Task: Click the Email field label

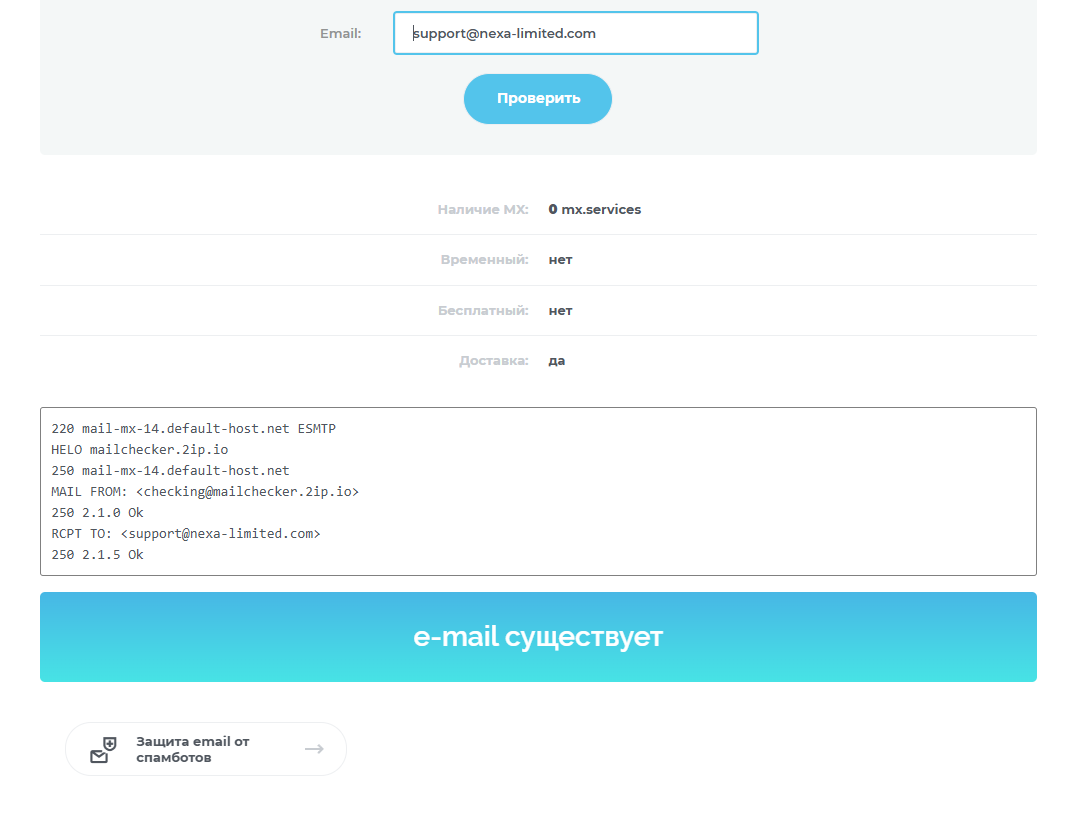Action: tap(340, 33)
